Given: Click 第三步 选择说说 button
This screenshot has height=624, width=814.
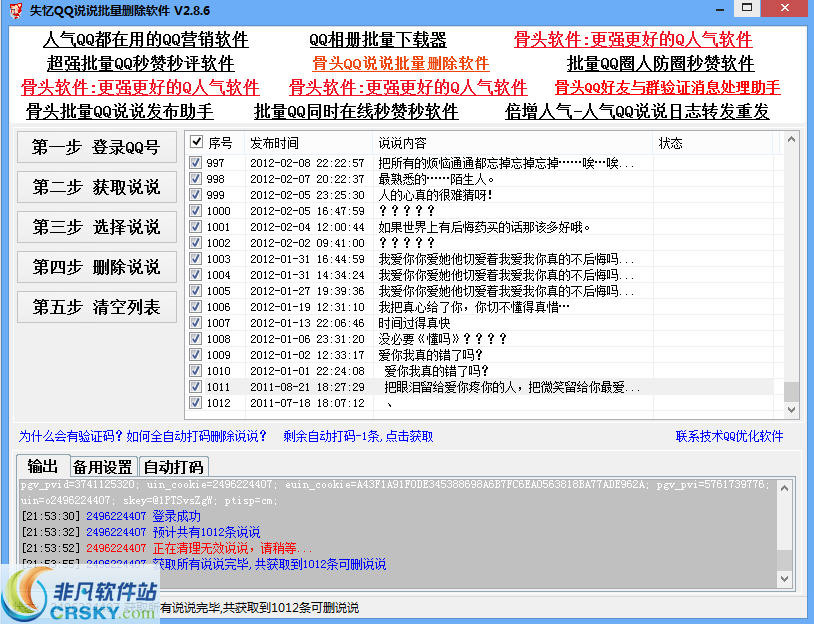Looking at the screenshot, I should 97,227.
